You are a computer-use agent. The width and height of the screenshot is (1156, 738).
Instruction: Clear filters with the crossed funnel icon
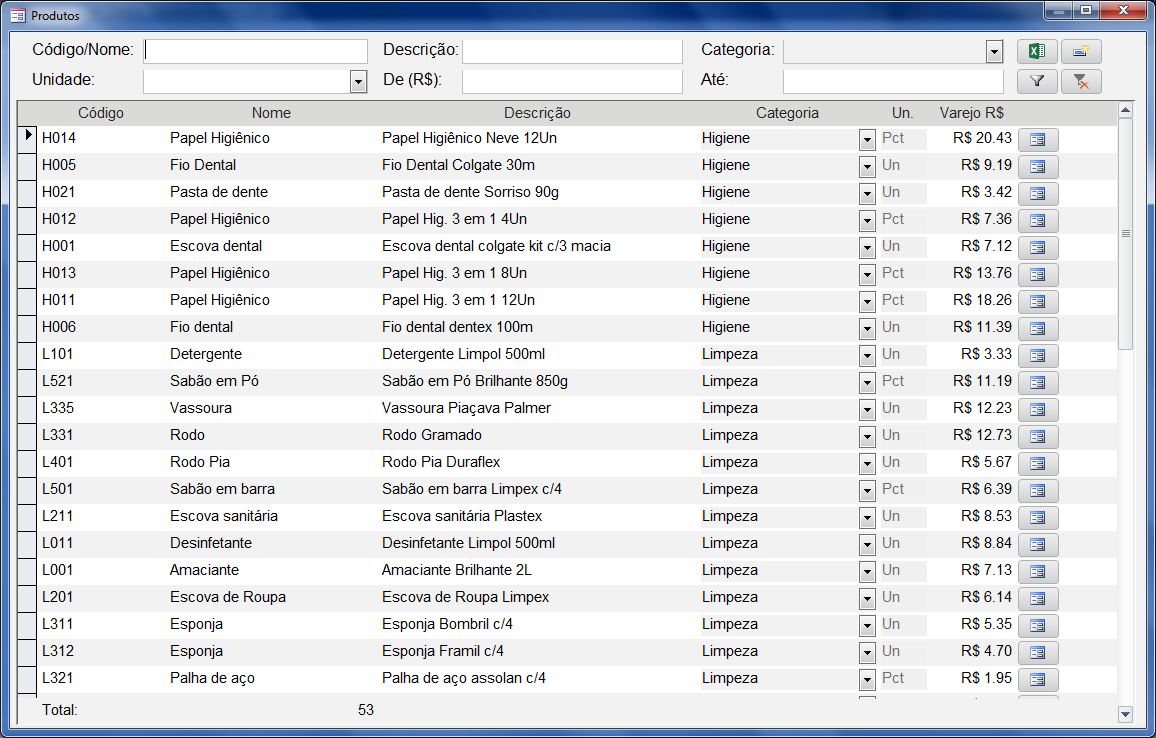[x=1081, y=81]
